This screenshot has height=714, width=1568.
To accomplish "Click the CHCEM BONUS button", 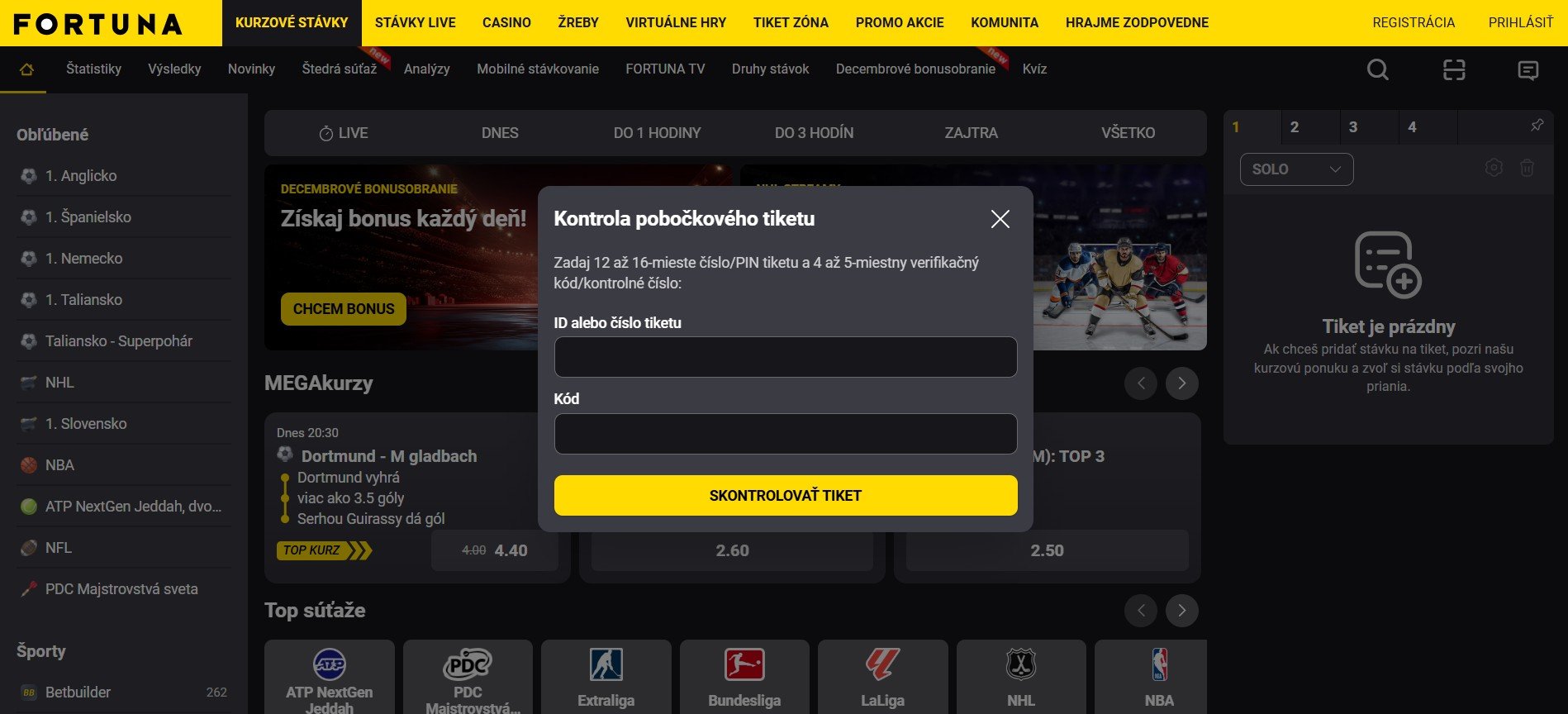I will click(344, 309).
